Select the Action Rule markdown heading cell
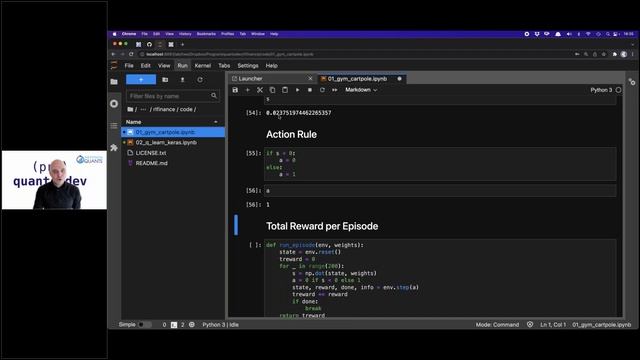Image resolution: width=640 pixels, height=360 pixels. (x=291, y=134)
